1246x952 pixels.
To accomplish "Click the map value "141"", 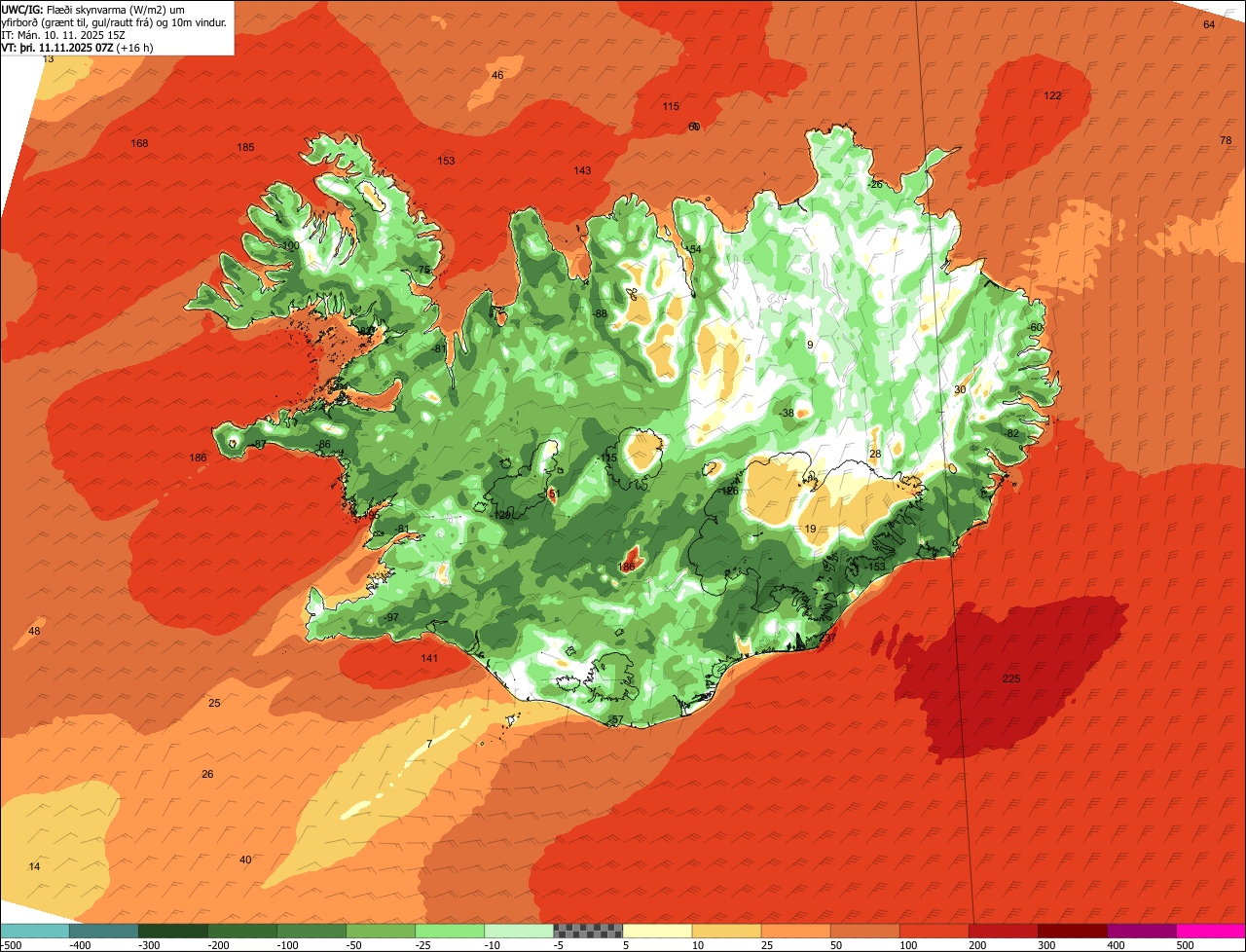I will (429, 658).
